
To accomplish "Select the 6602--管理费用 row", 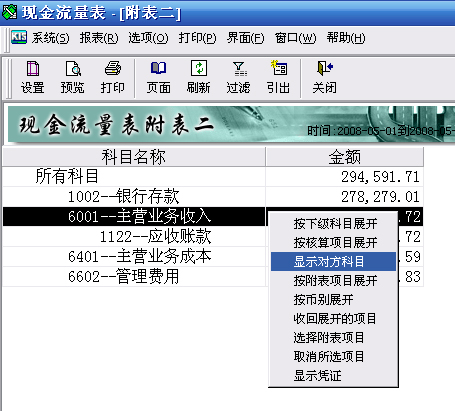I will [x=213, y=277].
